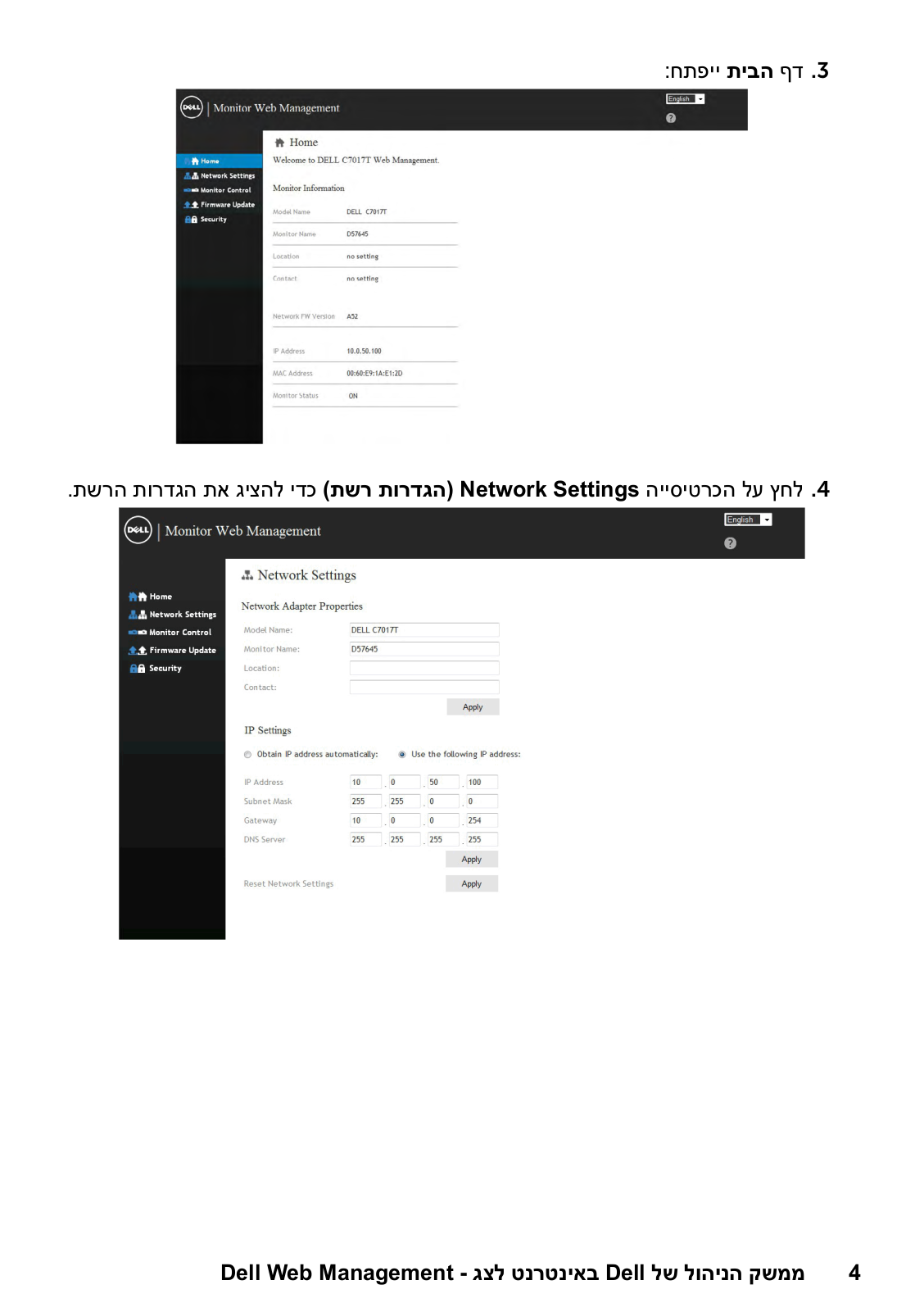924x1312 pixels.
Task: Open Monitor Control in the lower screenshot sidebar
Action: tap(170, 633)
